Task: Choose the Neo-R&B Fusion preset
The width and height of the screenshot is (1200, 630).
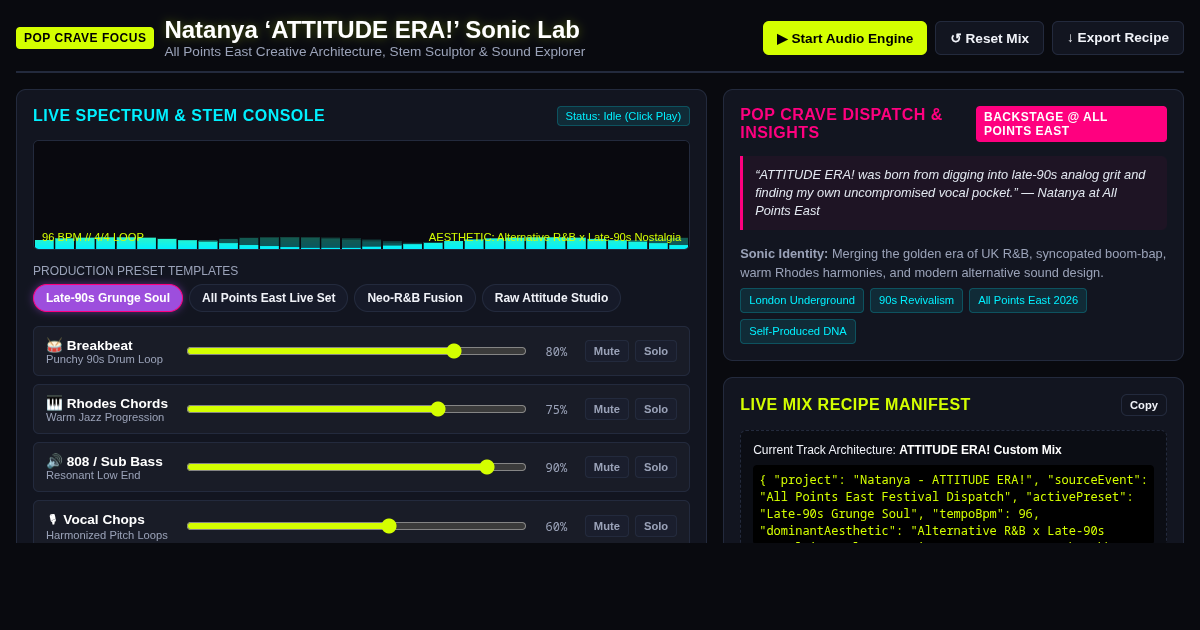Action: pos(415,298)
